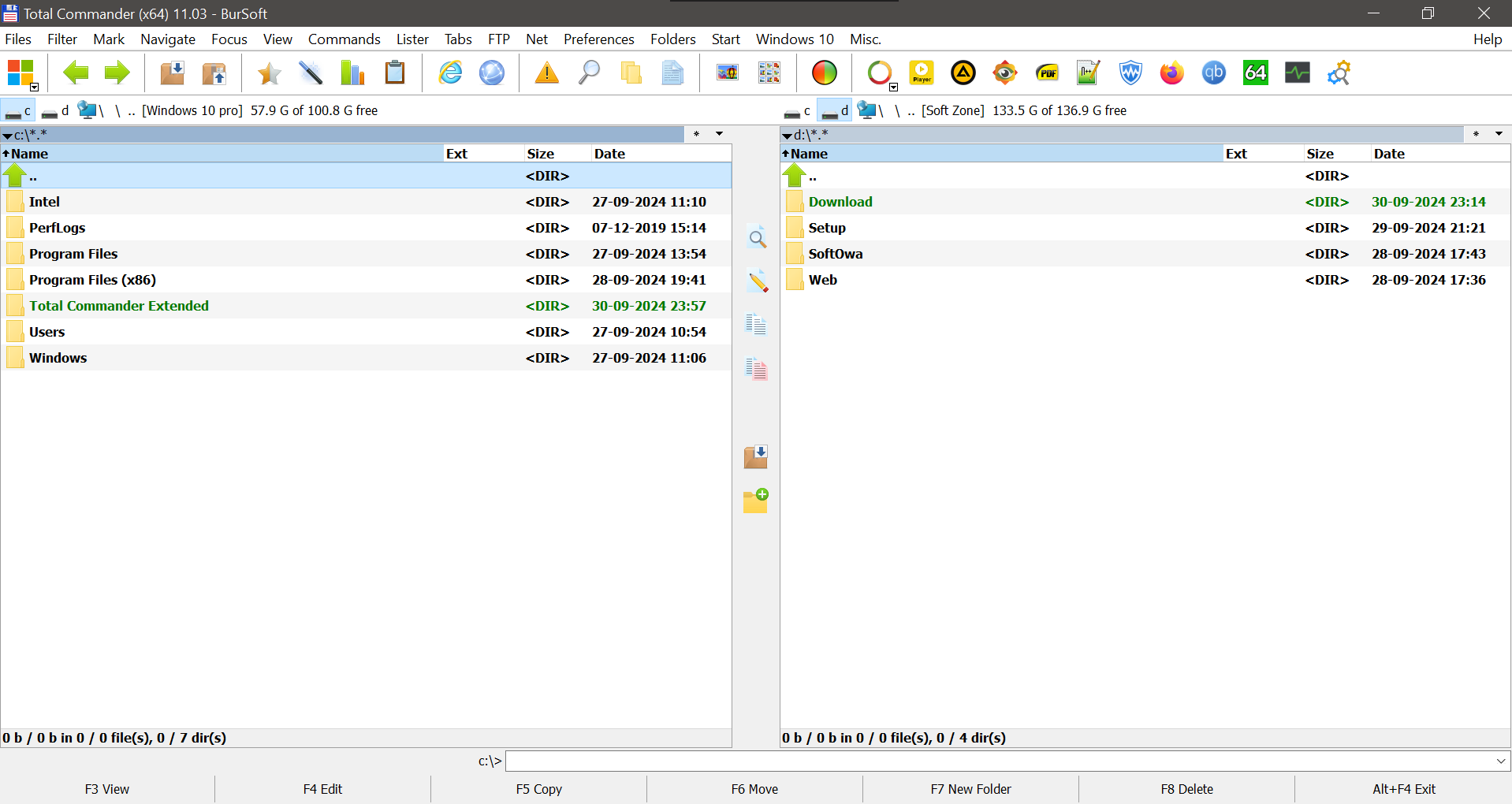Switch left panel to drive d
The width and height of the screenshot is (1512, 804).
55,111
